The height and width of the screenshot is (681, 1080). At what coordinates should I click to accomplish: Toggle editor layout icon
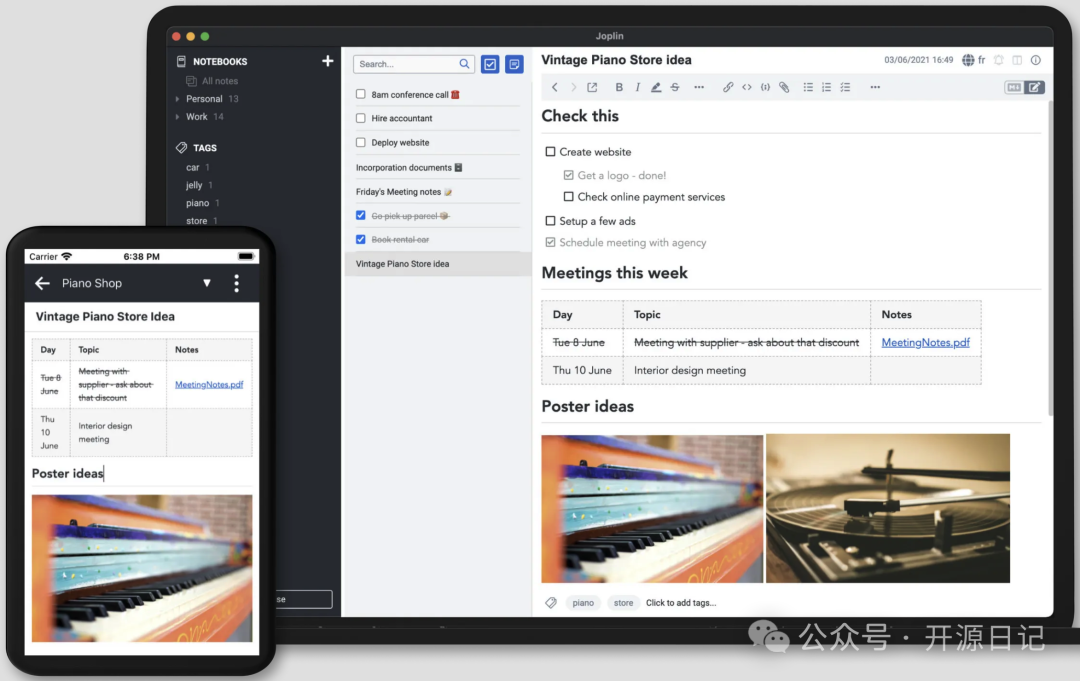pyautogui.click(x=1017, y=61)
